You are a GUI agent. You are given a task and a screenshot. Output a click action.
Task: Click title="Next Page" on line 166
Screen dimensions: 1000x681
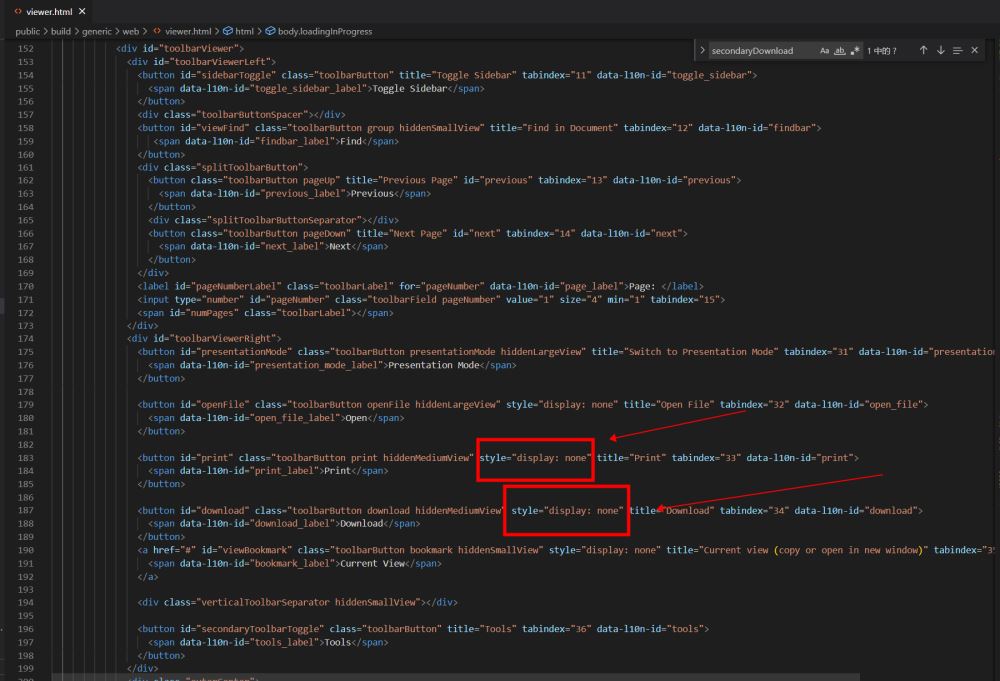[x=402, y=233]
